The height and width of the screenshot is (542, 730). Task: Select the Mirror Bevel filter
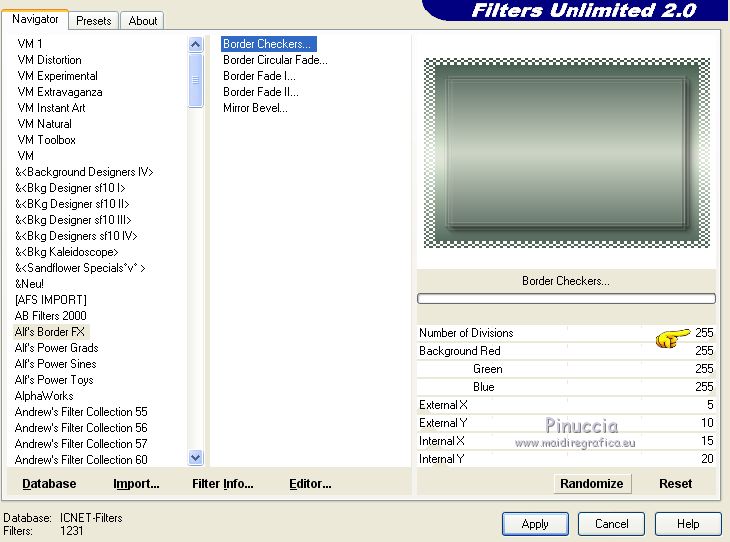[x=255, y=108]
